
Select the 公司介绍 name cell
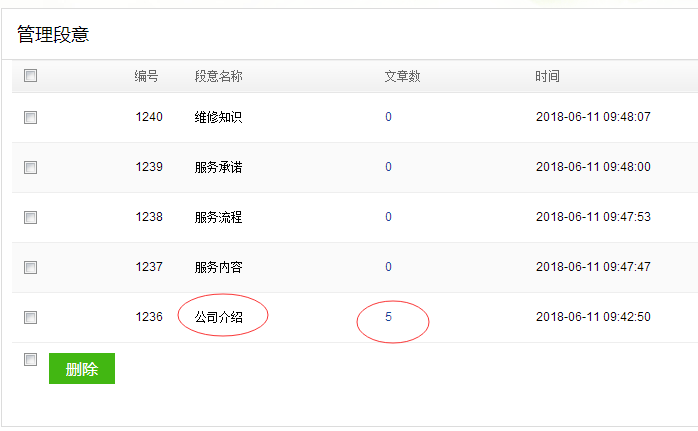tap(219, 317)
